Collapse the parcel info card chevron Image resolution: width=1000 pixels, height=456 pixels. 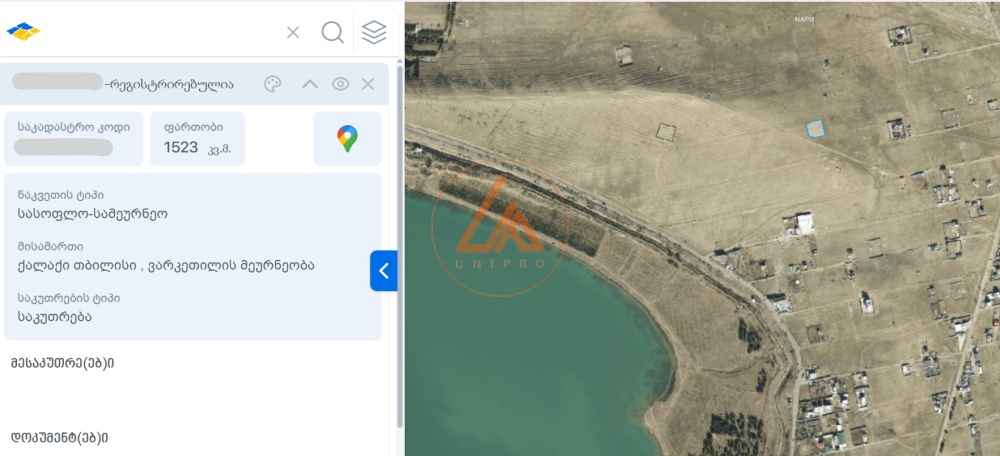pyautogui.click(x=310, y=84)
